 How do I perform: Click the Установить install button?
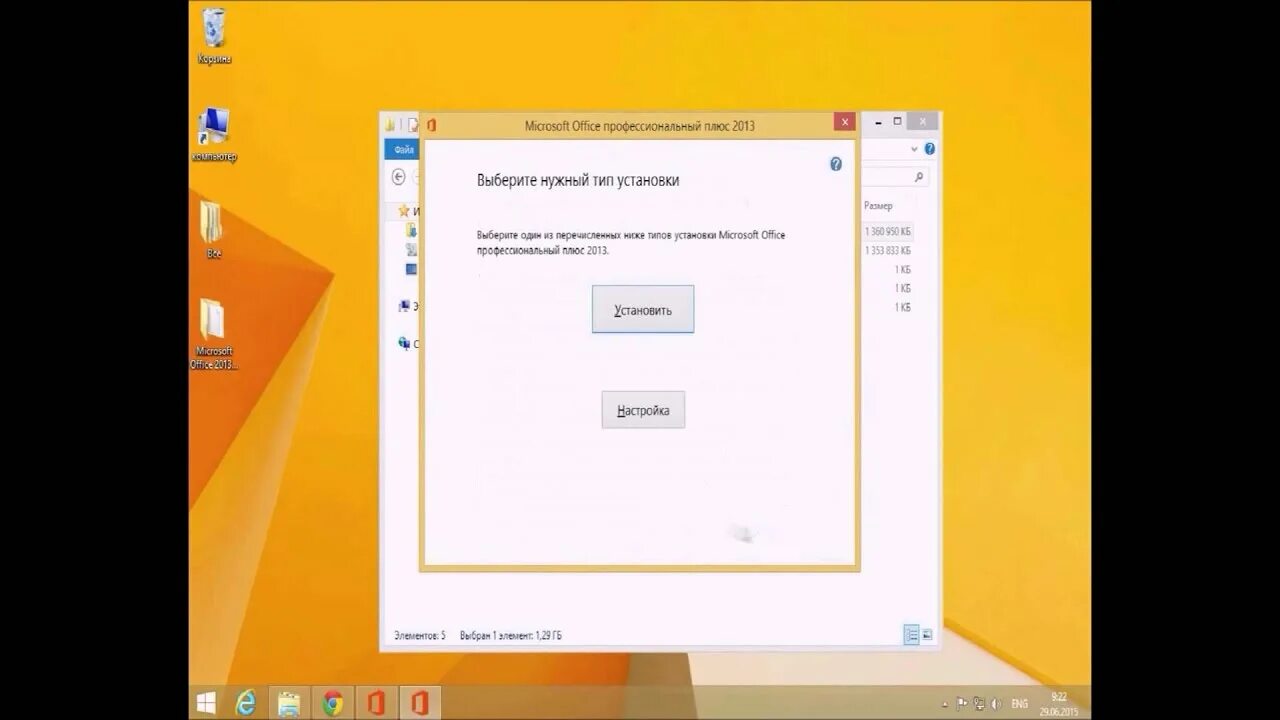pos(643,310)
